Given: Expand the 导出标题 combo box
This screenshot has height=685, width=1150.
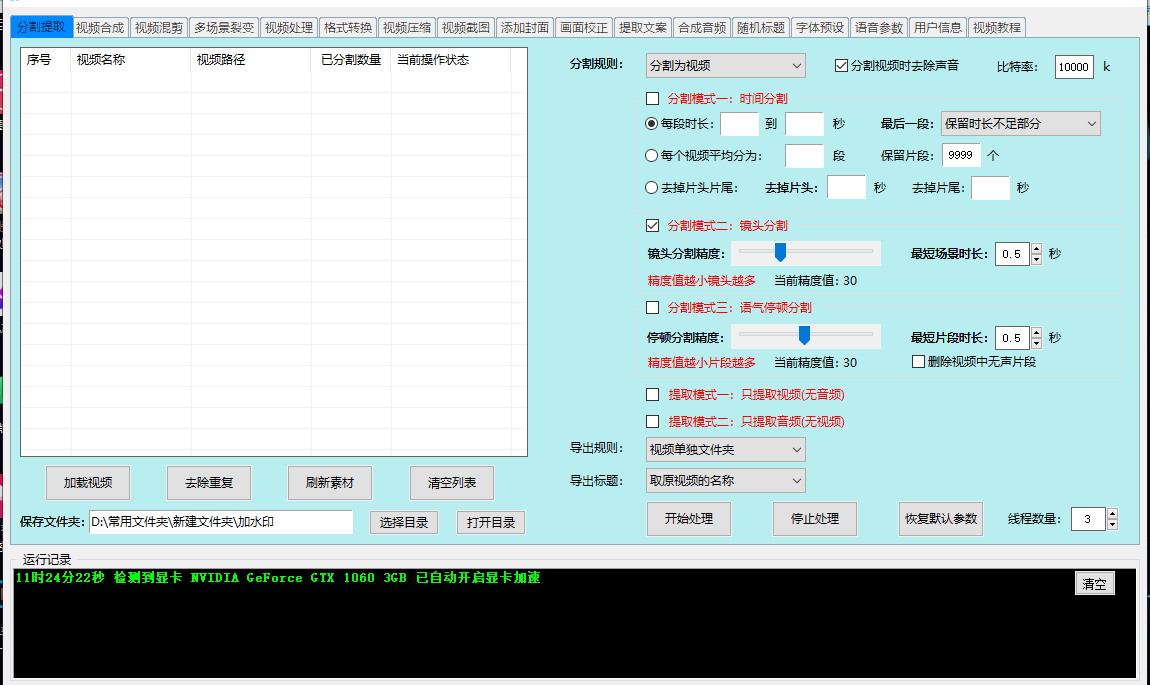Looking at the screenshot, I should pos(725,481).
